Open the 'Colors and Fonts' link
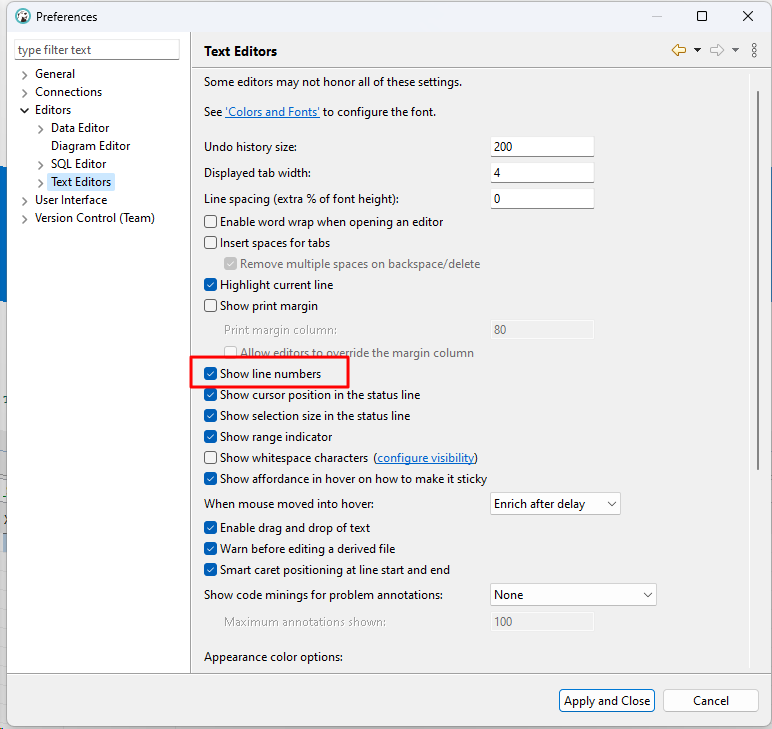This screenshot has height=729, width=772. 272,112
